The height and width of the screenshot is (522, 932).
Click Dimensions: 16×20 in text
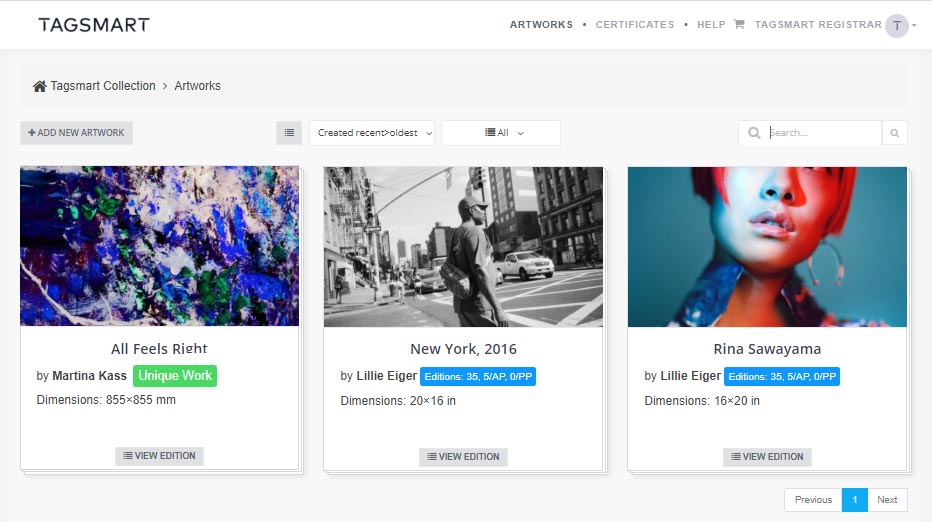(x=702, y=401)
